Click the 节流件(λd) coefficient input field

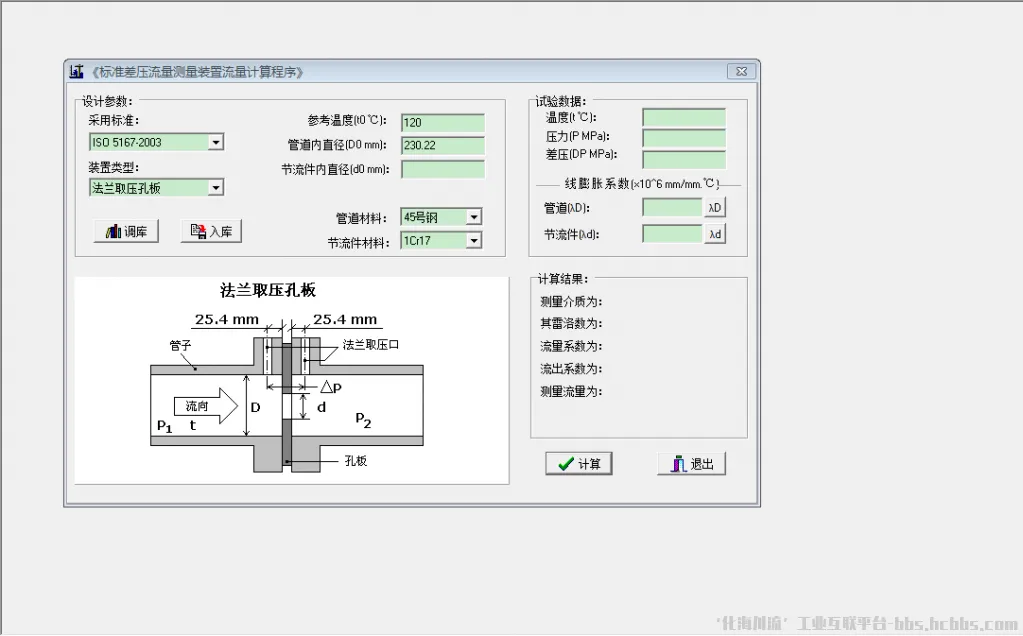[672, 234]
